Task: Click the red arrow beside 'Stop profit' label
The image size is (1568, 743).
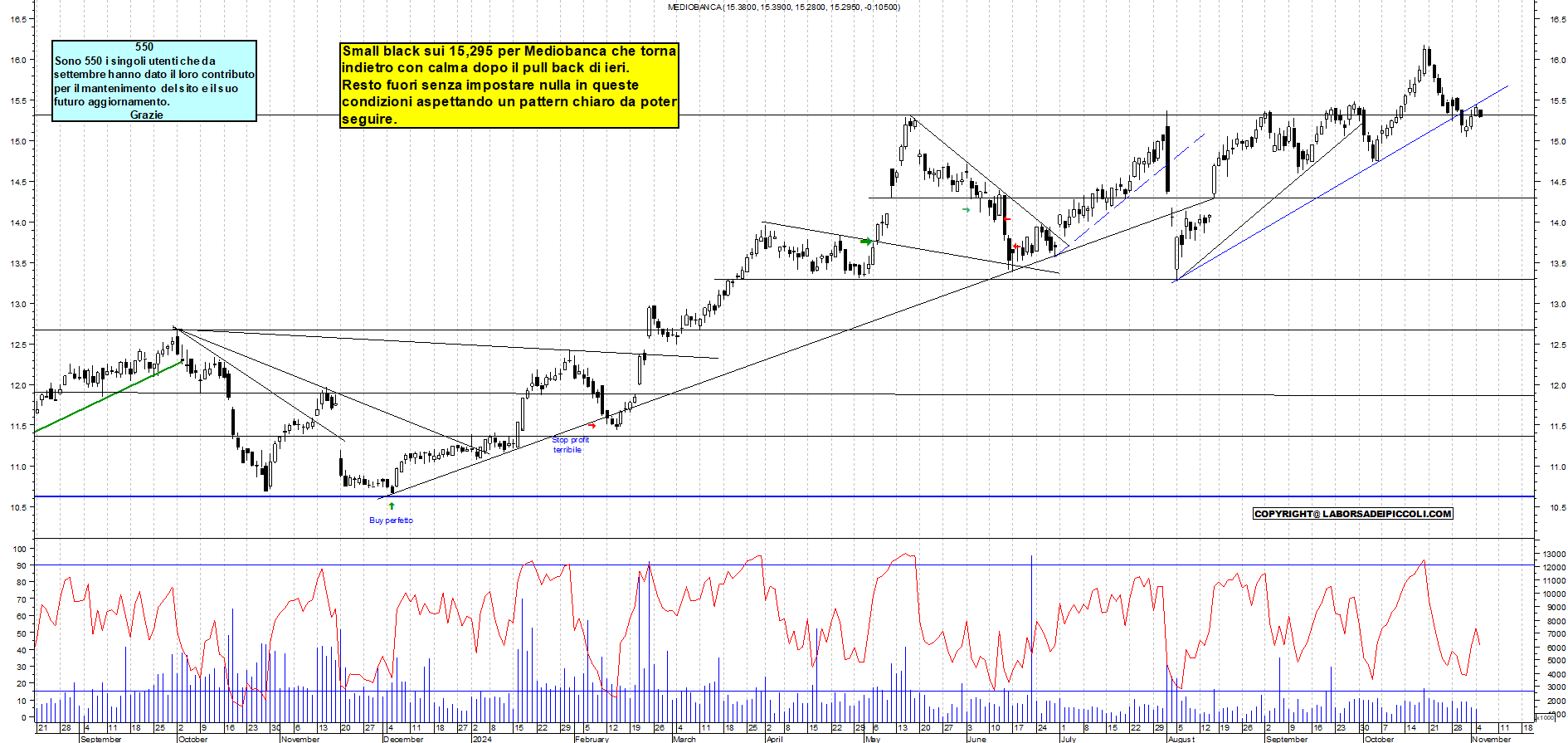Action: 592,426
